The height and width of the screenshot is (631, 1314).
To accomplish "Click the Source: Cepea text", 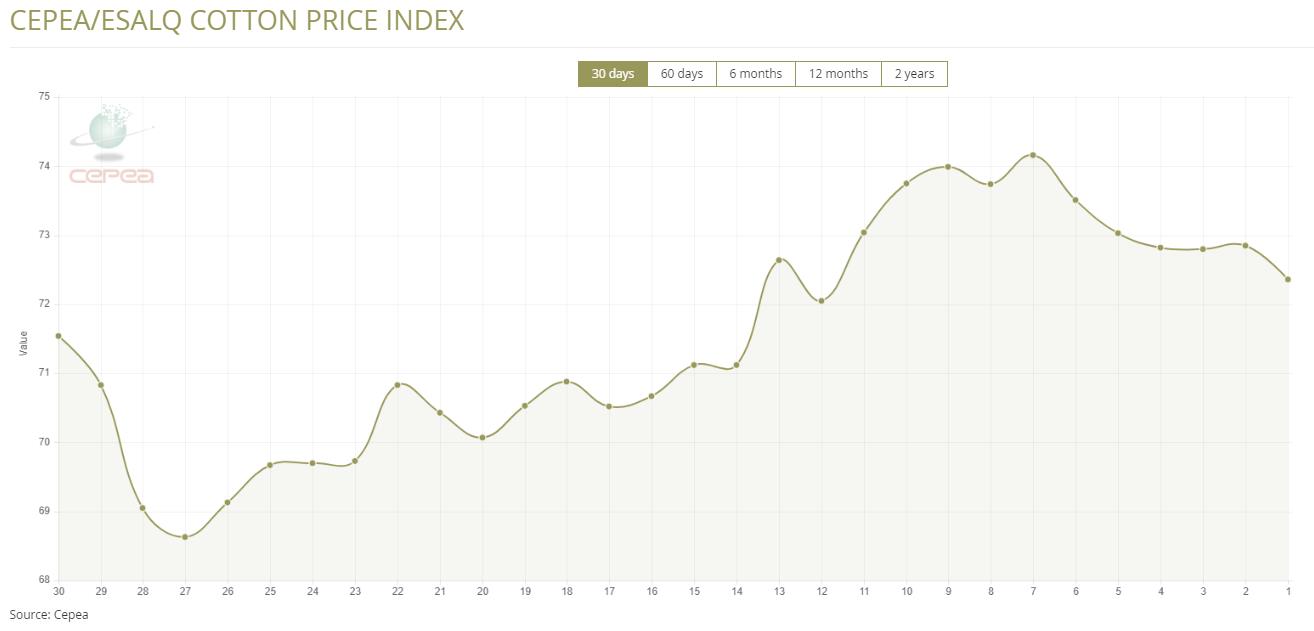I will [49, 614].
